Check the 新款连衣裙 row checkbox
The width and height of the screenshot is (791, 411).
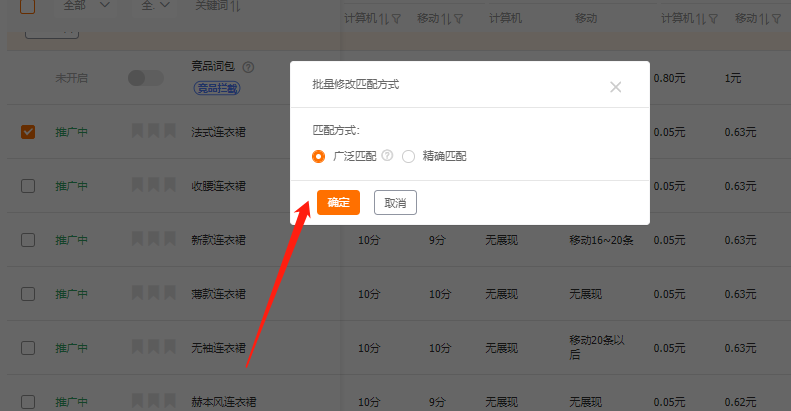(28, 240)
